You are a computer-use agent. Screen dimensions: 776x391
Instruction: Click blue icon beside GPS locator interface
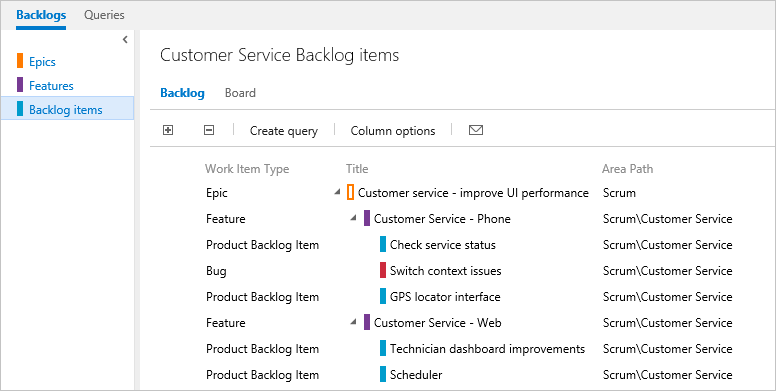[383, 296]
